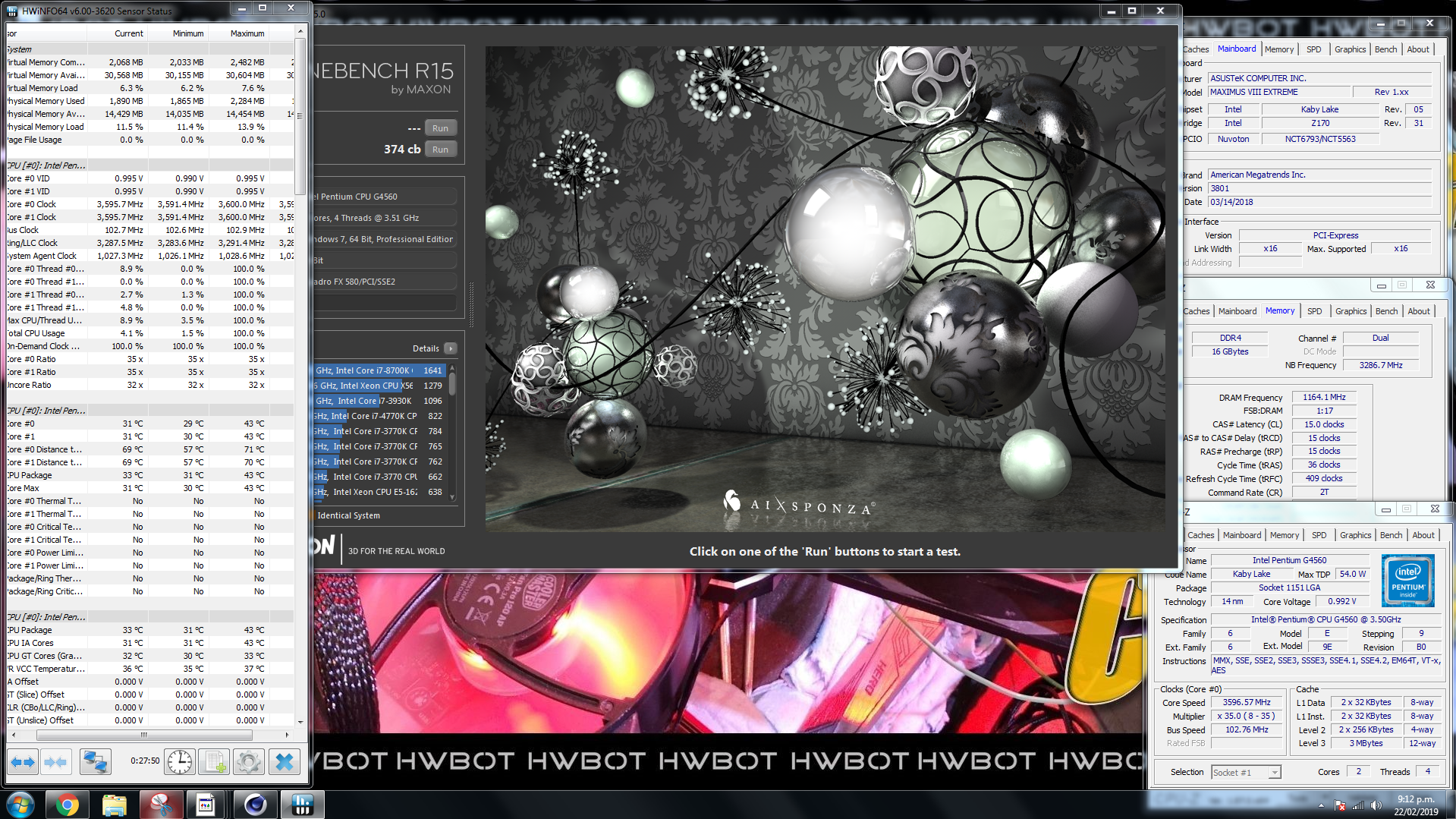Image resolution: width=1456 pixels, height=819 pixels.
Task: Select Page File Usage sensor row
Action: coord(150,140)
